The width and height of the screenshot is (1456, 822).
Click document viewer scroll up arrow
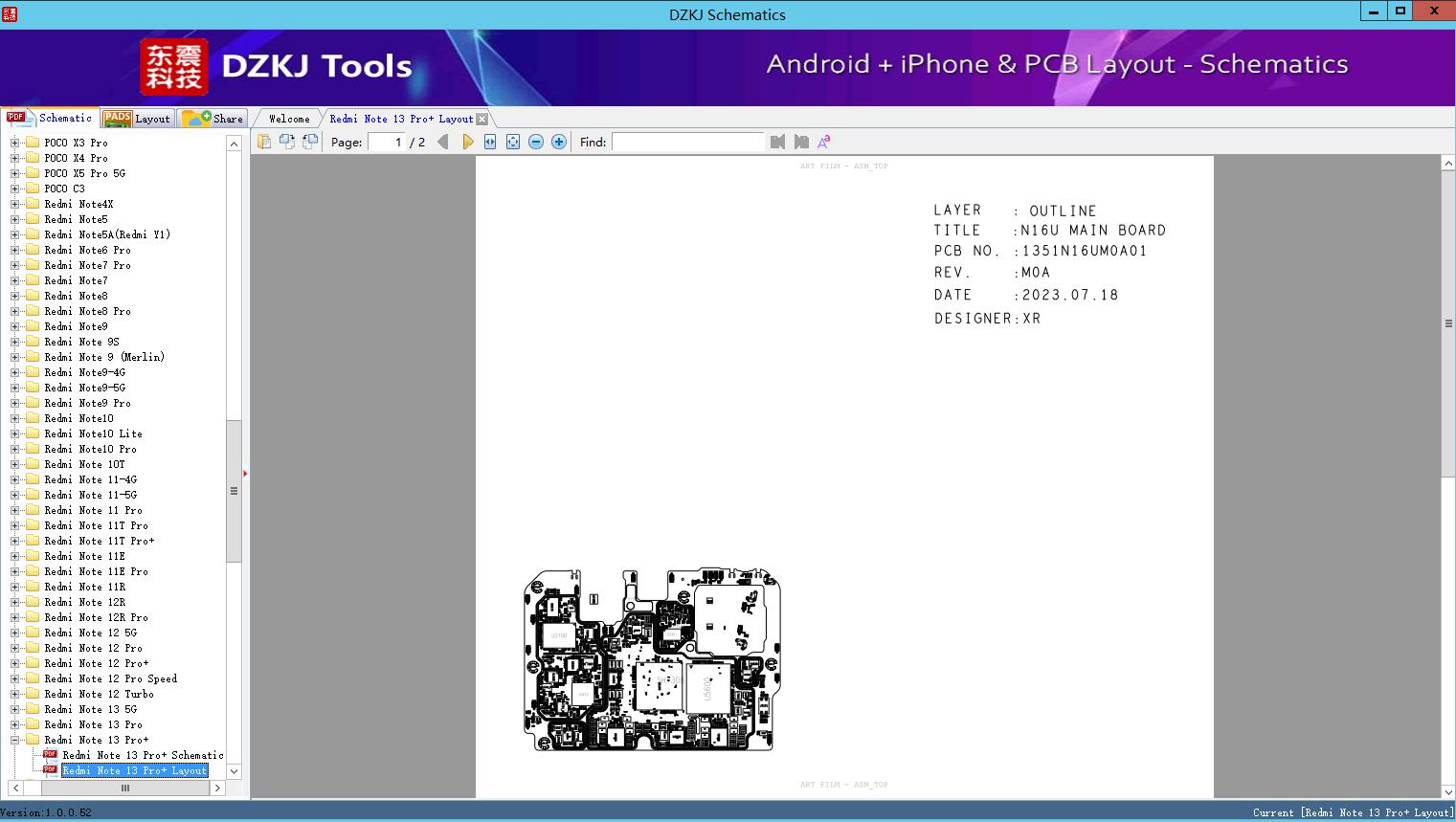coord(1448,164)
